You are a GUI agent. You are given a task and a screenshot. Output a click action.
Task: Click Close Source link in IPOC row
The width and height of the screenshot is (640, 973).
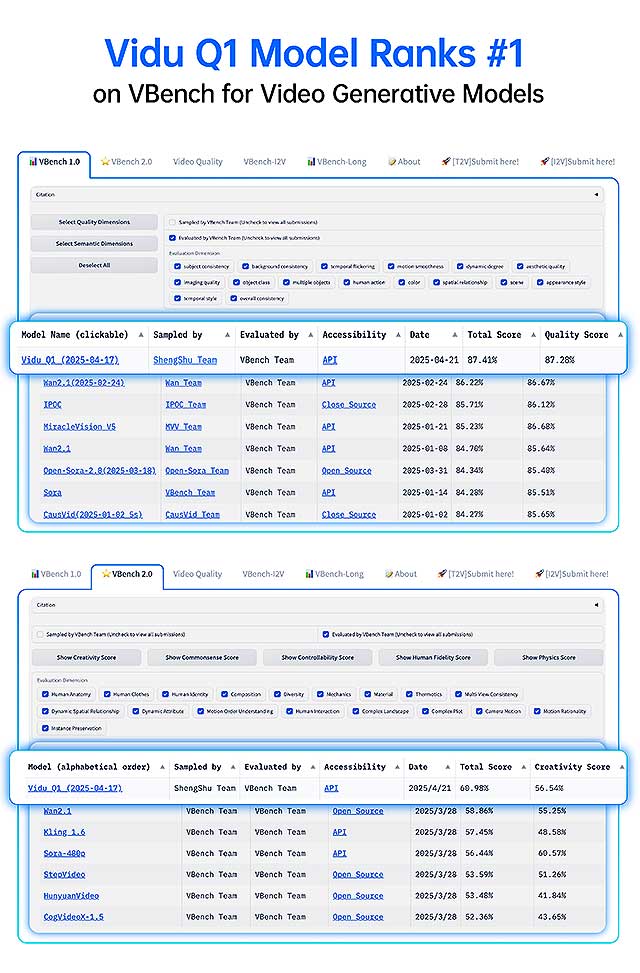tap(348, 405)
